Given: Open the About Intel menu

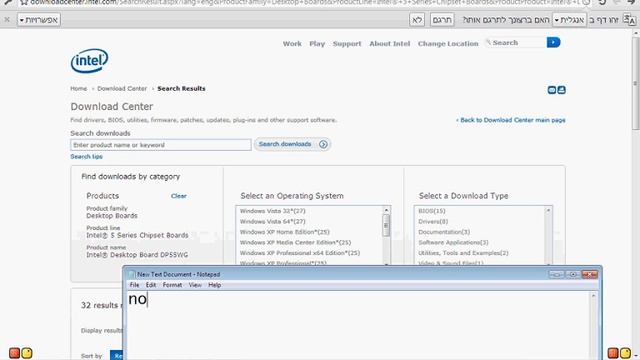Looking at the screenshot, I should pos(389,44).
